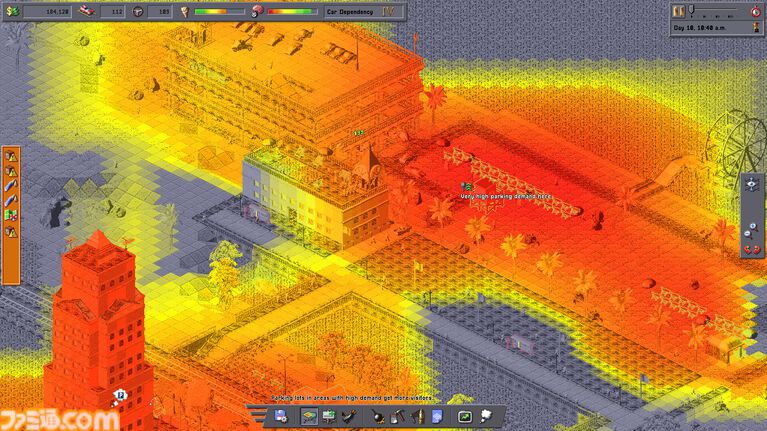Click the steering wheel value 185
The width and height of the screenshot is (767, 431).
[164, 12]
